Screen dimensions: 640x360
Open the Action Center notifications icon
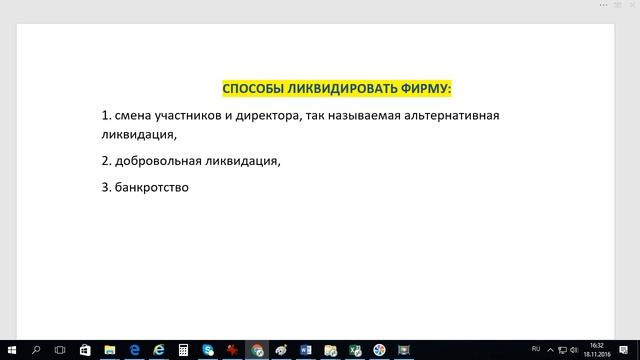[623, 350]
